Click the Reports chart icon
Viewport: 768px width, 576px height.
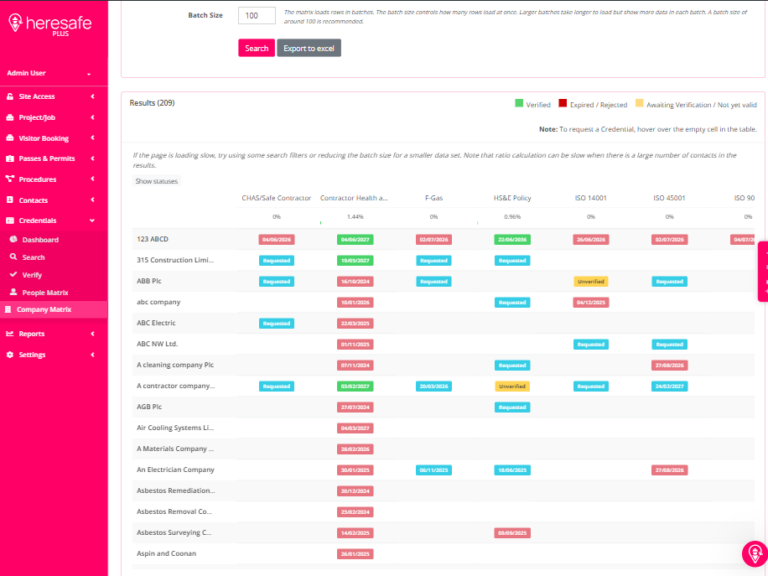coord(10,334)
